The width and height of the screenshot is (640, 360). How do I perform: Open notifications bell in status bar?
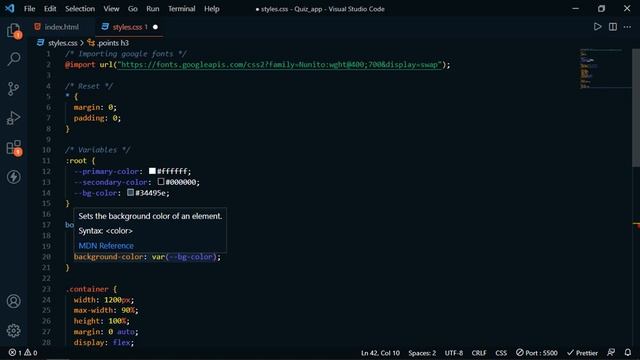[628, 352]
